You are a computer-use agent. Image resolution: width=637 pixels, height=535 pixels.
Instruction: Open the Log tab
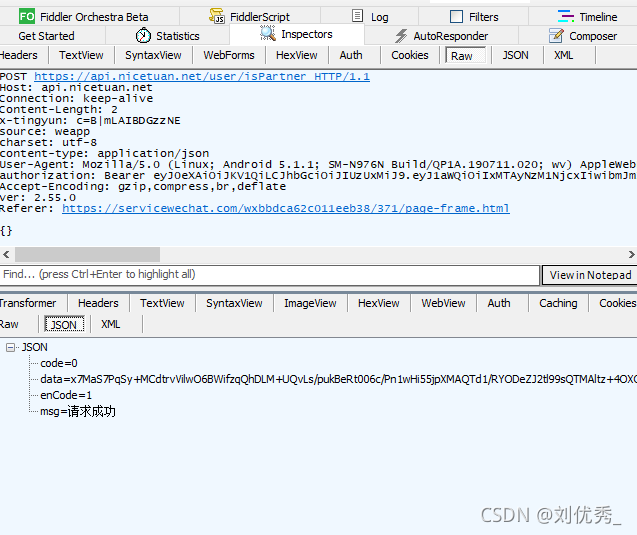[370, 17]
